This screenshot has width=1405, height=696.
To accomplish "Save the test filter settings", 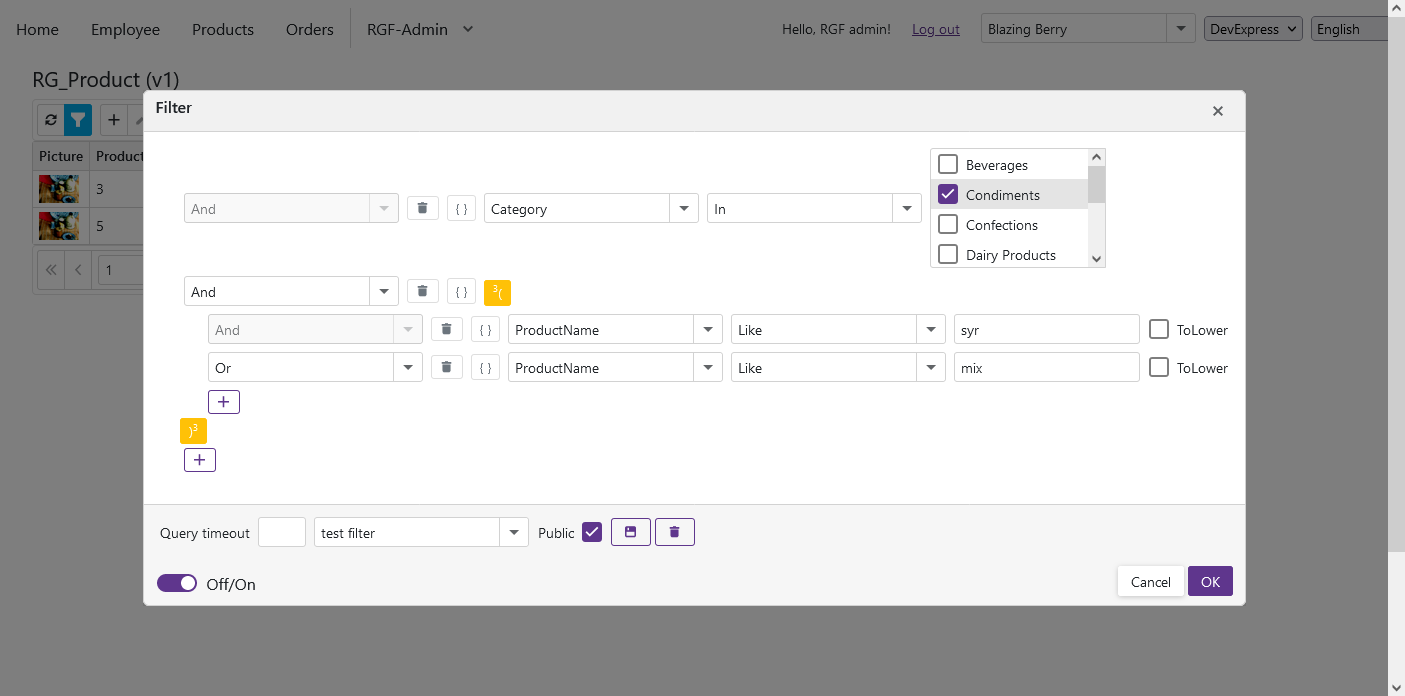I will coord(631,532).
